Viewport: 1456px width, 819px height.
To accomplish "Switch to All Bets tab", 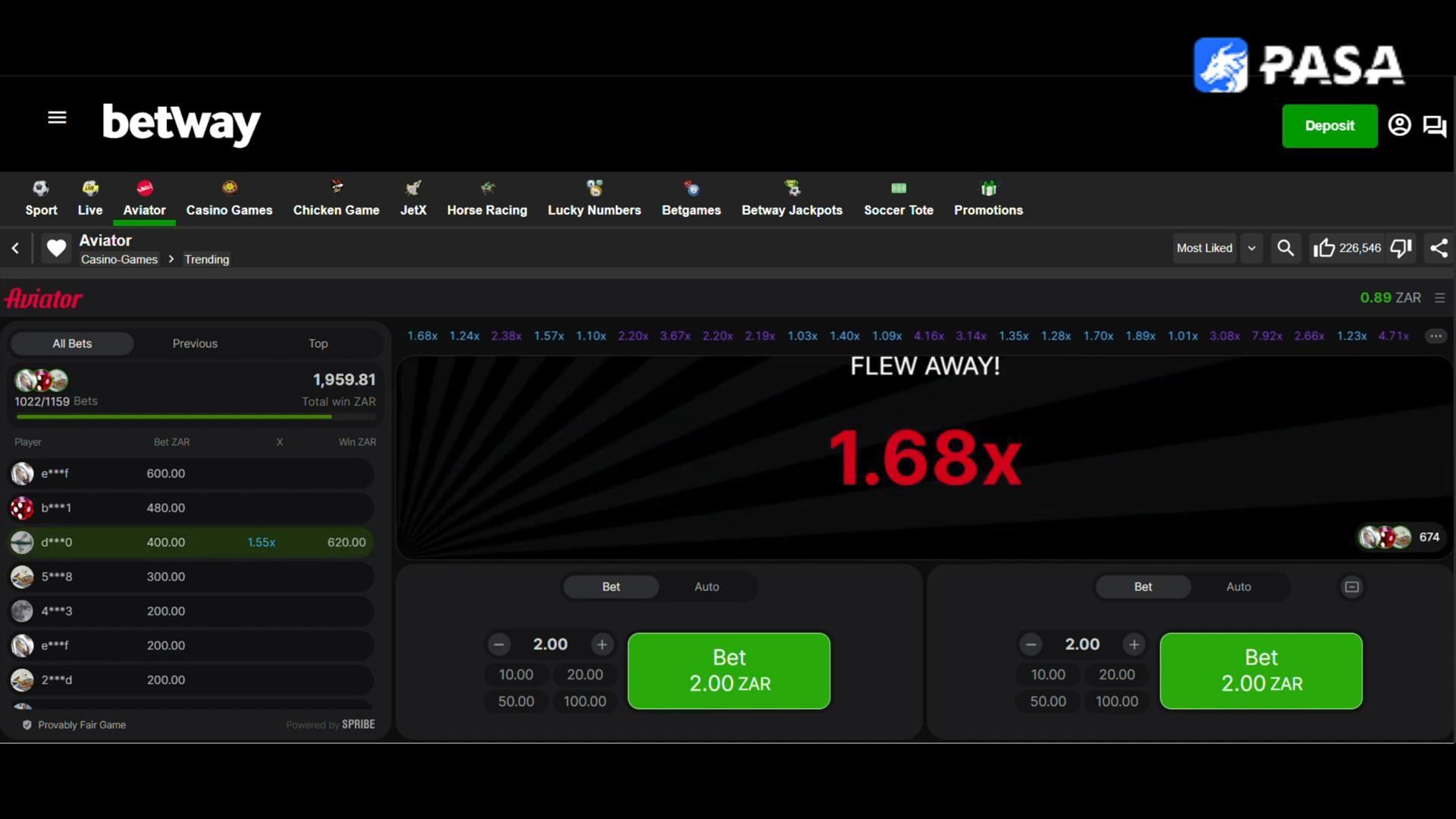I will click(x=72, y=344).
